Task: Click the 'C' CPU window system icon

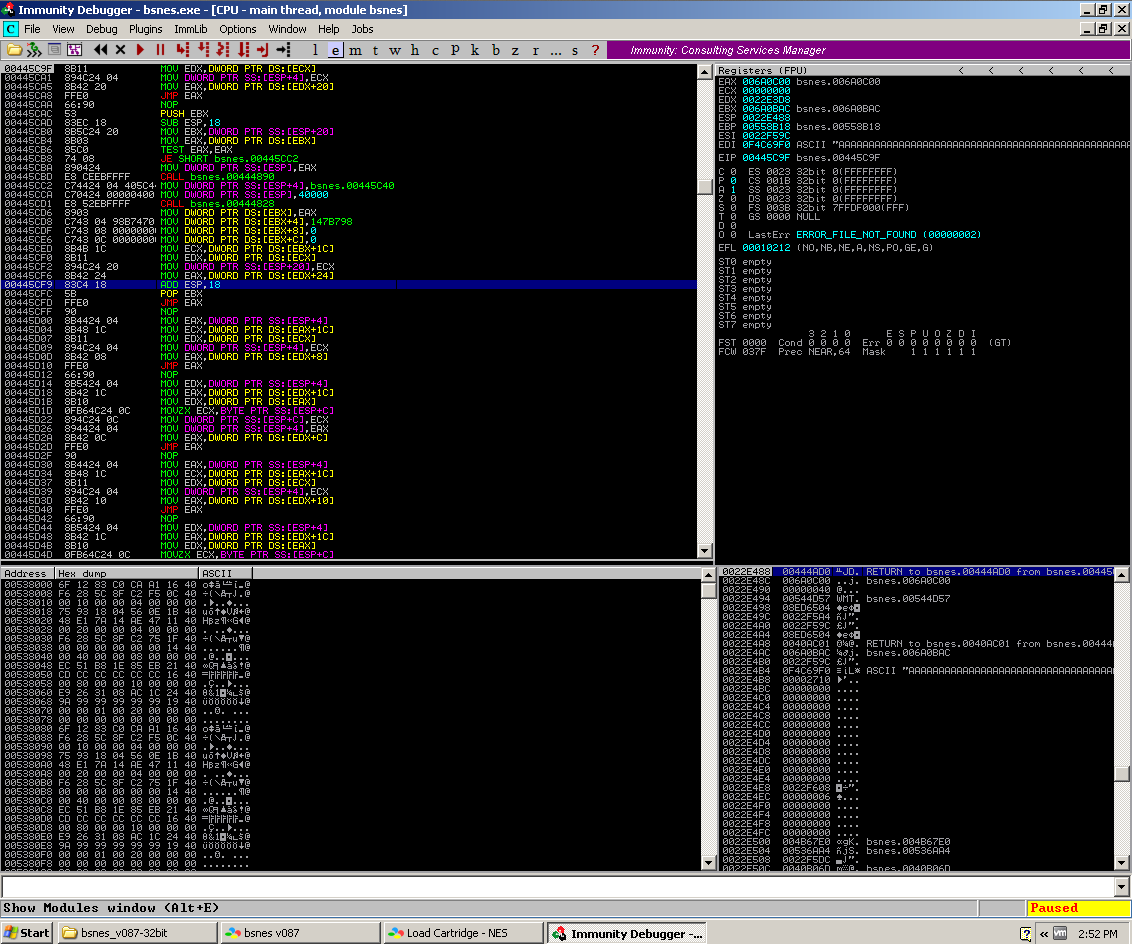Action: [11, 29]
